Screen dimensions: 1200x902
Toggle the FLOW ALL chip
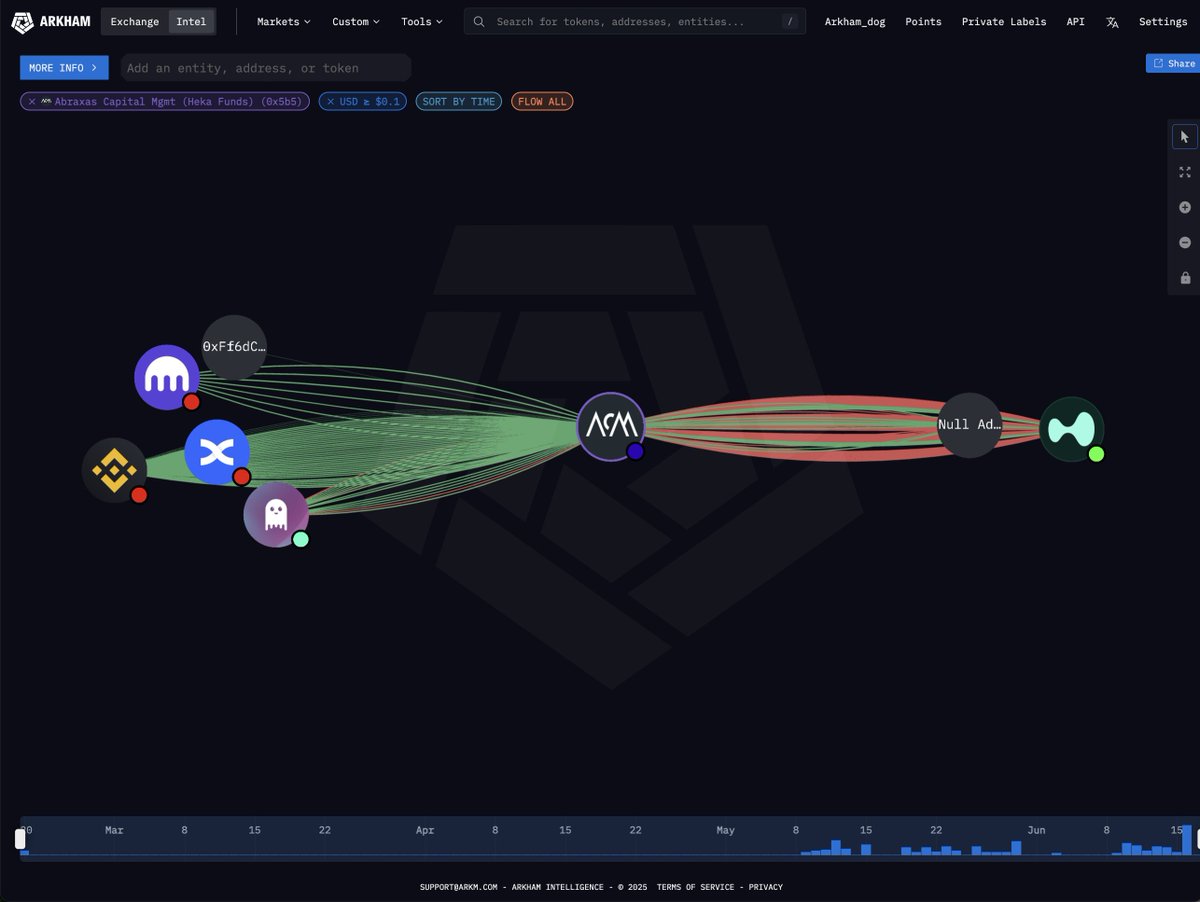pos(542,101)
